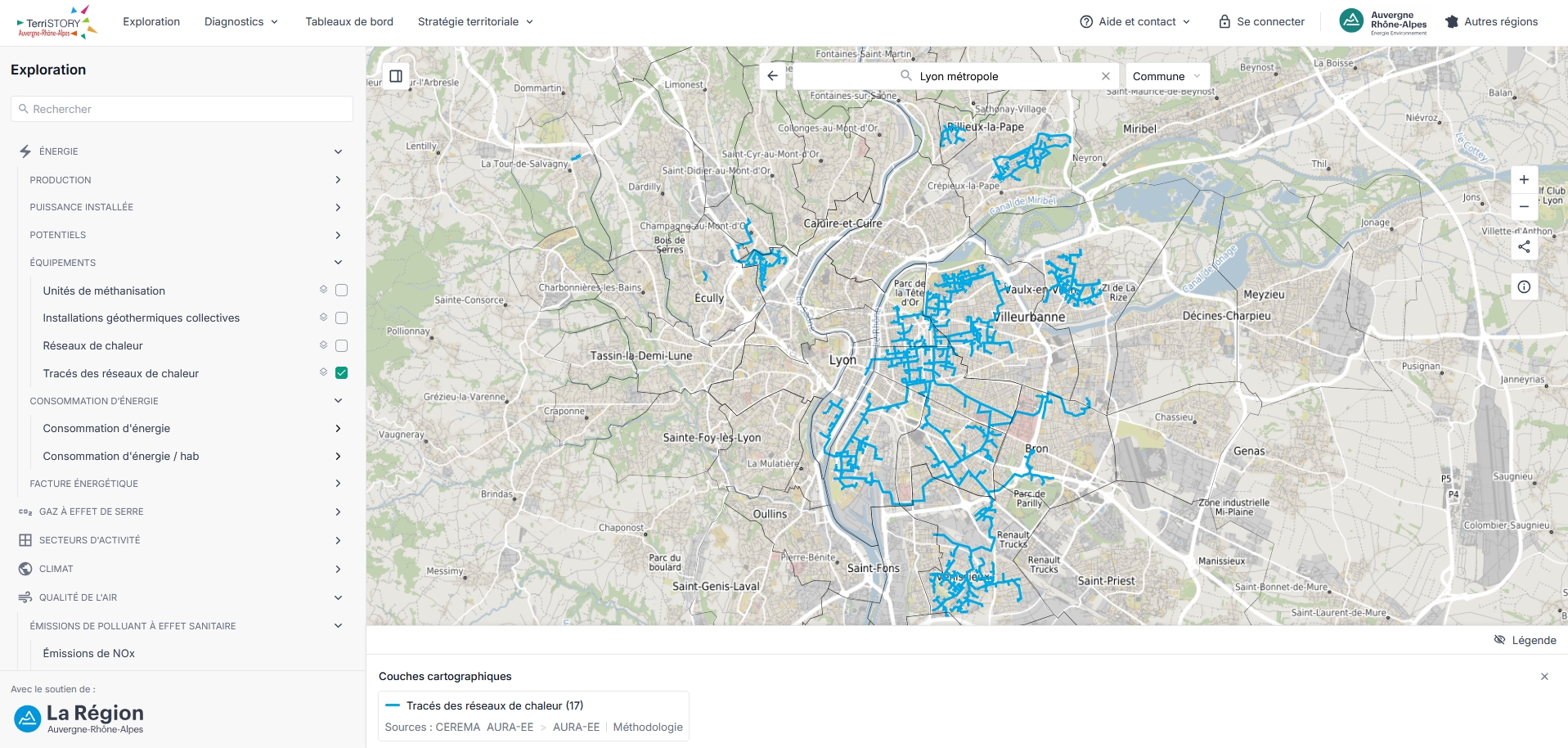
Task: Click the Se connecter button
Action: tap(1262, 22)
